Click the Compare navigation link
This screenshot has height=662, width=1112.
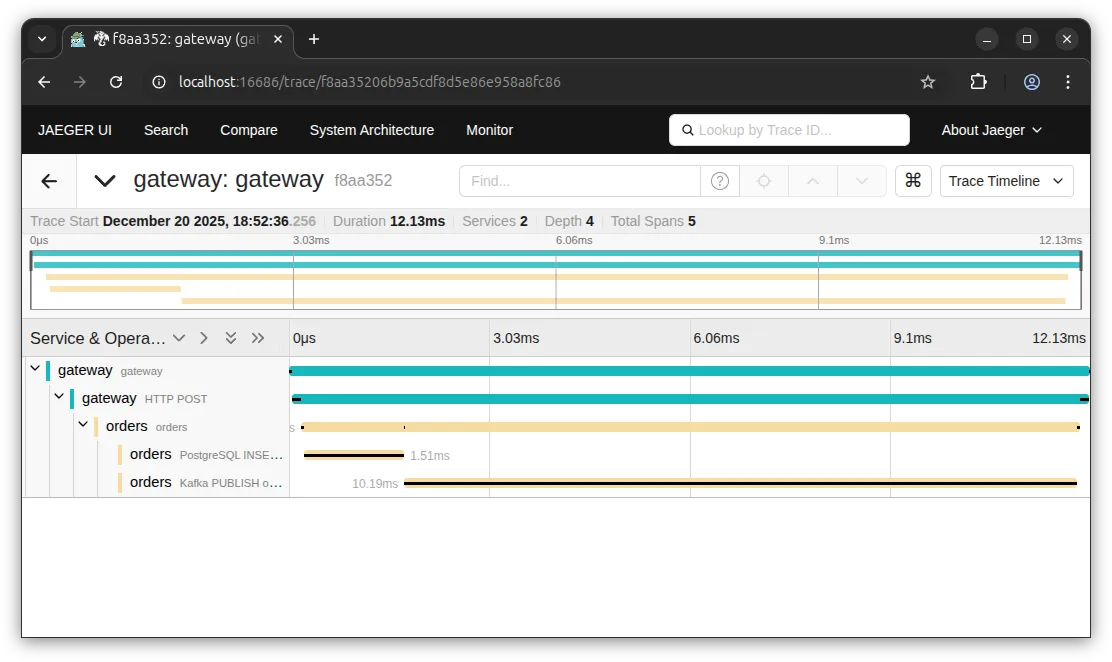point(248,130)
